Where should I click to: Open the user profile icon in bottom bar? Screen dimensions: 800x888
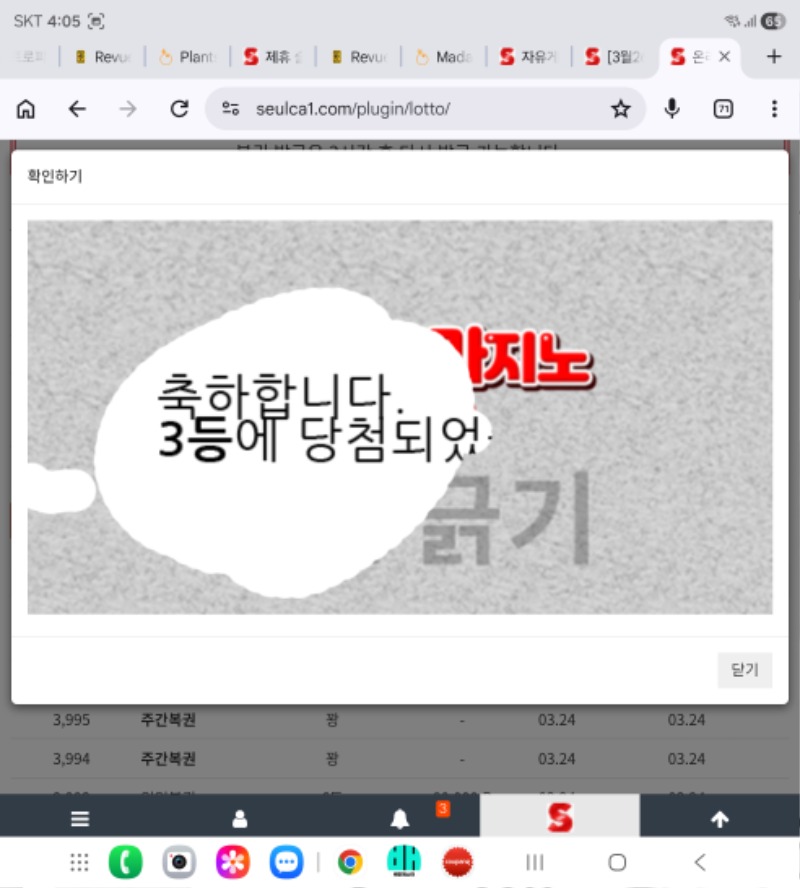[240, 819]
